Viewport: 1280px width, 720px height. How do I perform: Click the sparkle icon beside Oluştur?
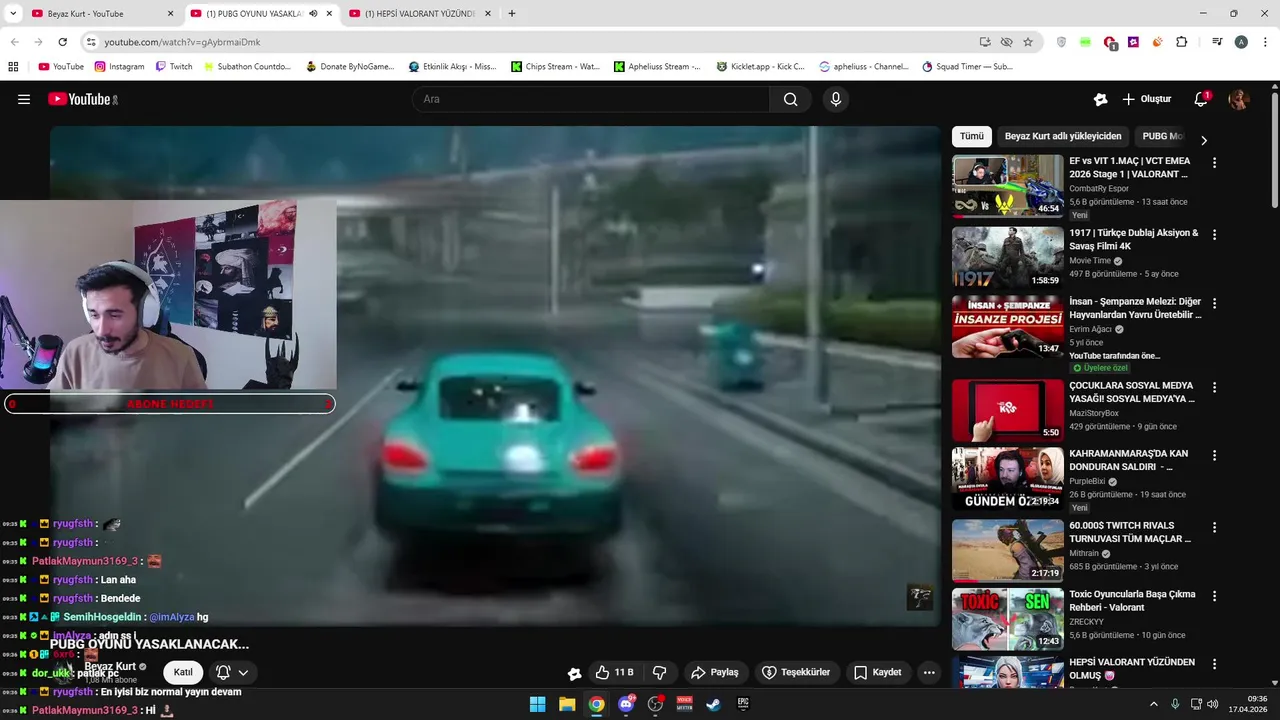1101,99
